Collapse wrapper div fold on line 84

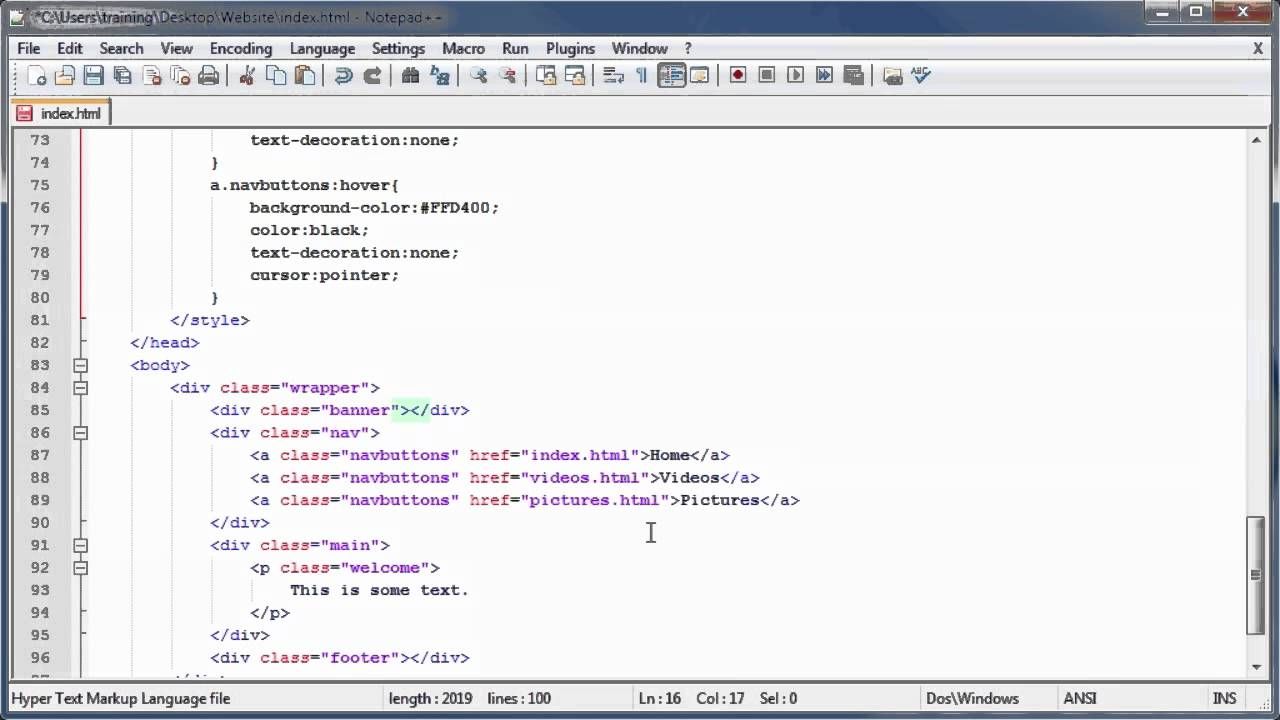coord(80,388)
